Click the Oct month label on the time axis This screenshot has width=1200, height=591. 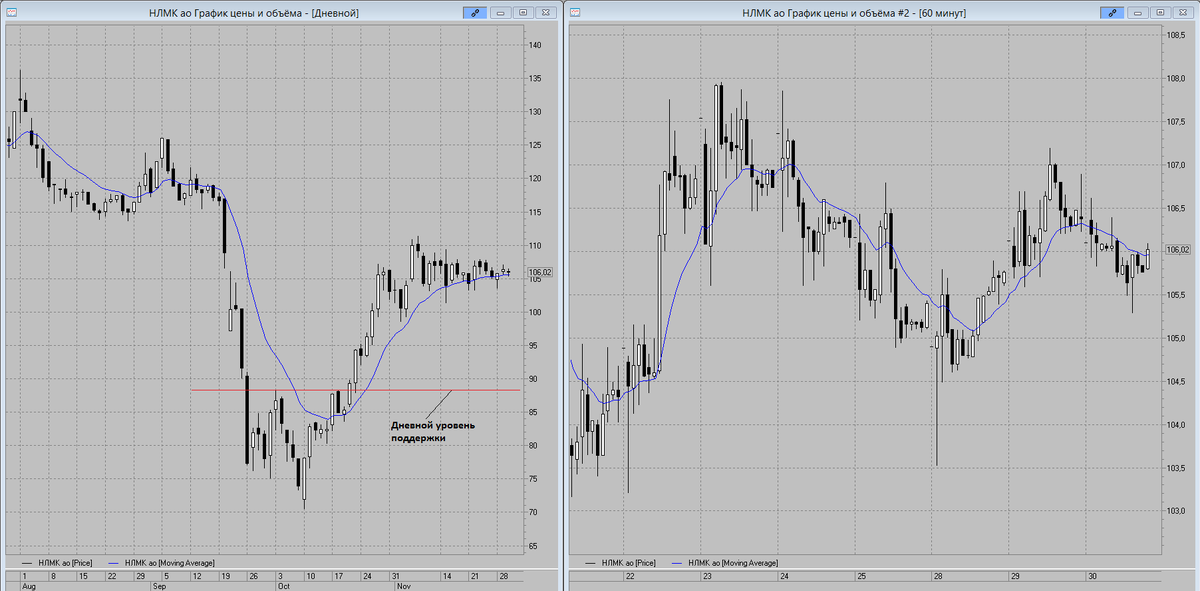(x=284, y=586)
